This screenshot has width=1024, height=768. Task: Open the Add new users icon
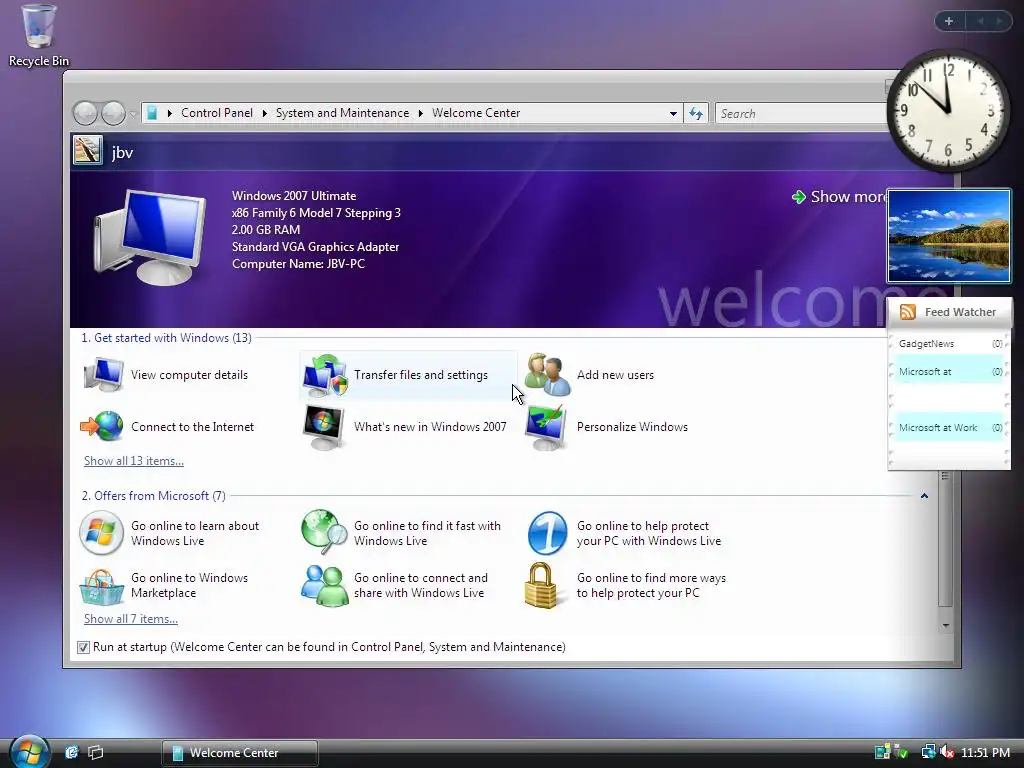547,375
